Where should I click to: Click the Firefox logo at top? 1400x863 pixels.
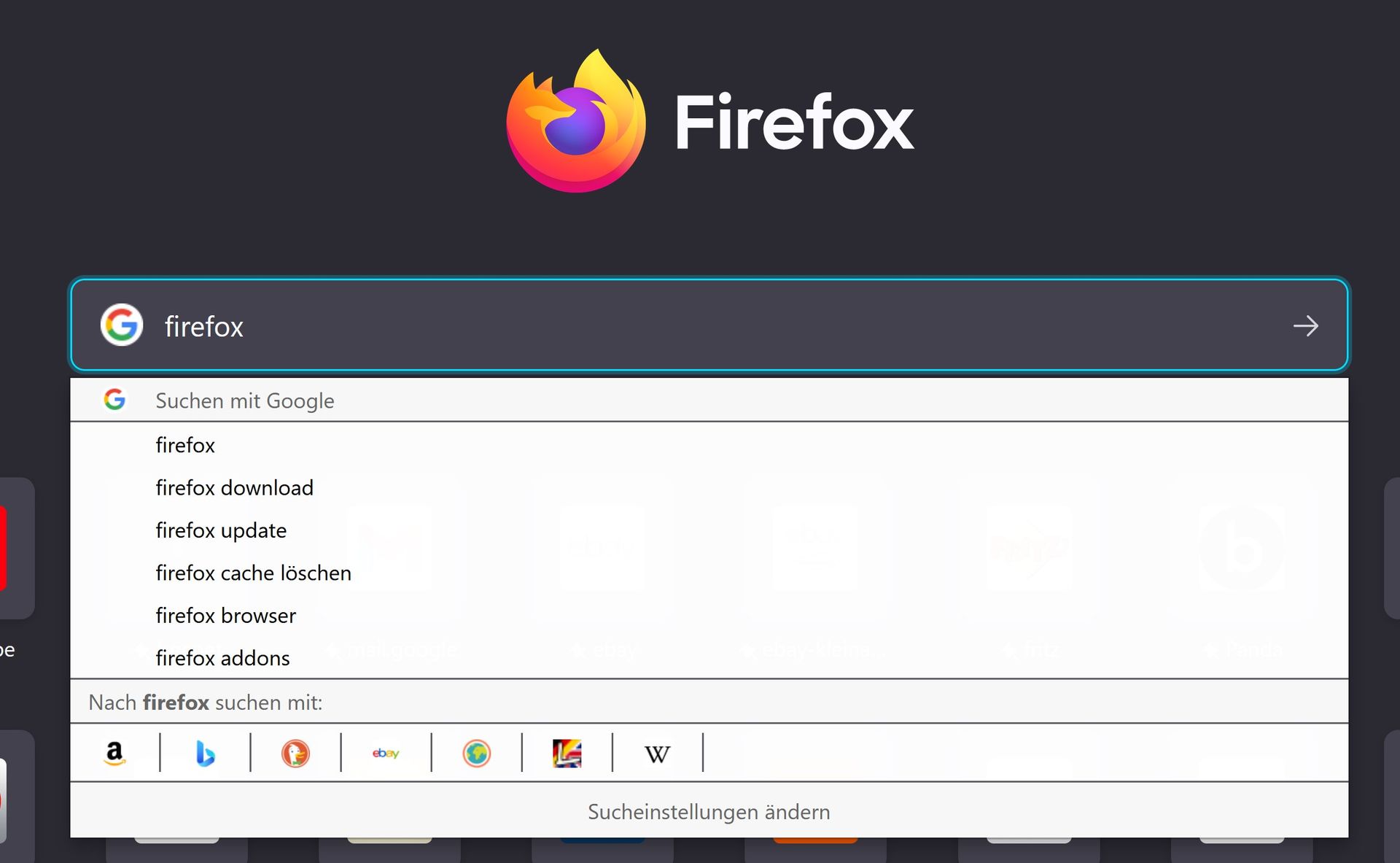click(576, 121)
